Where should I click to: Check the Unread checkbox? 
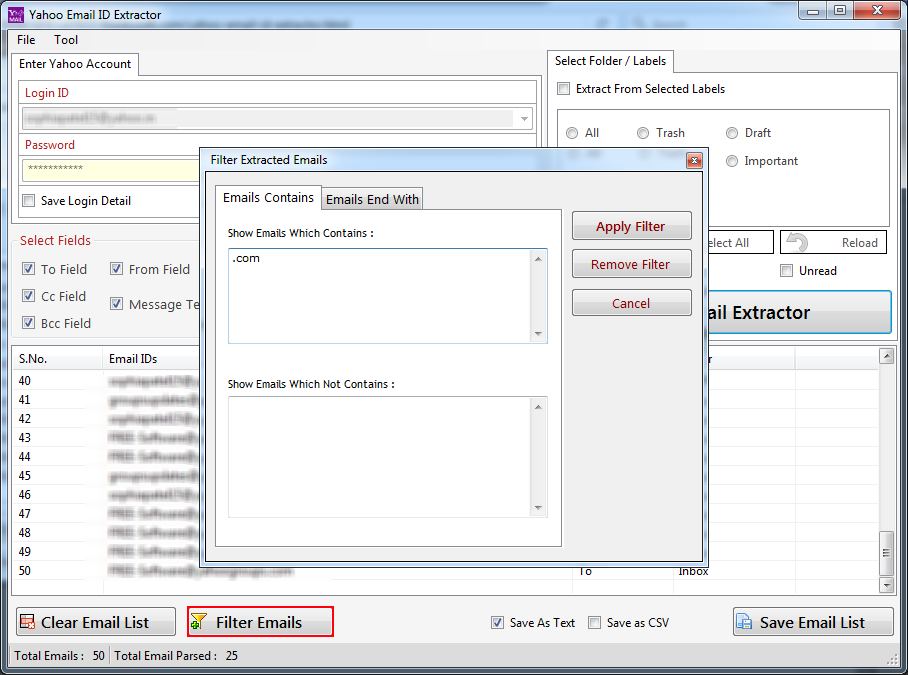click(786, 270)
